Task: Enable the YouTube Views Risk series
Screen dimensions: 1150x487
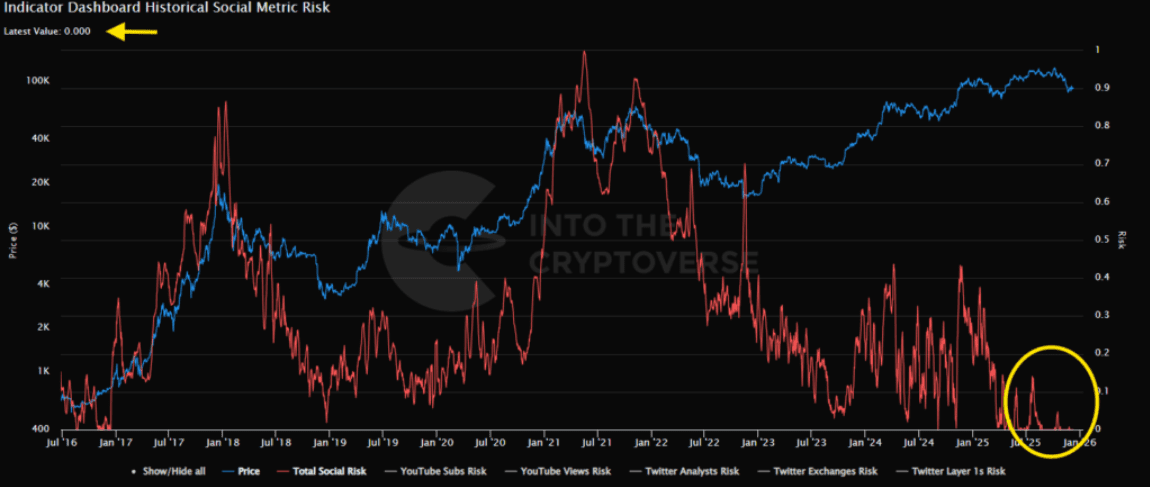Action: click(x=561, y=471)
